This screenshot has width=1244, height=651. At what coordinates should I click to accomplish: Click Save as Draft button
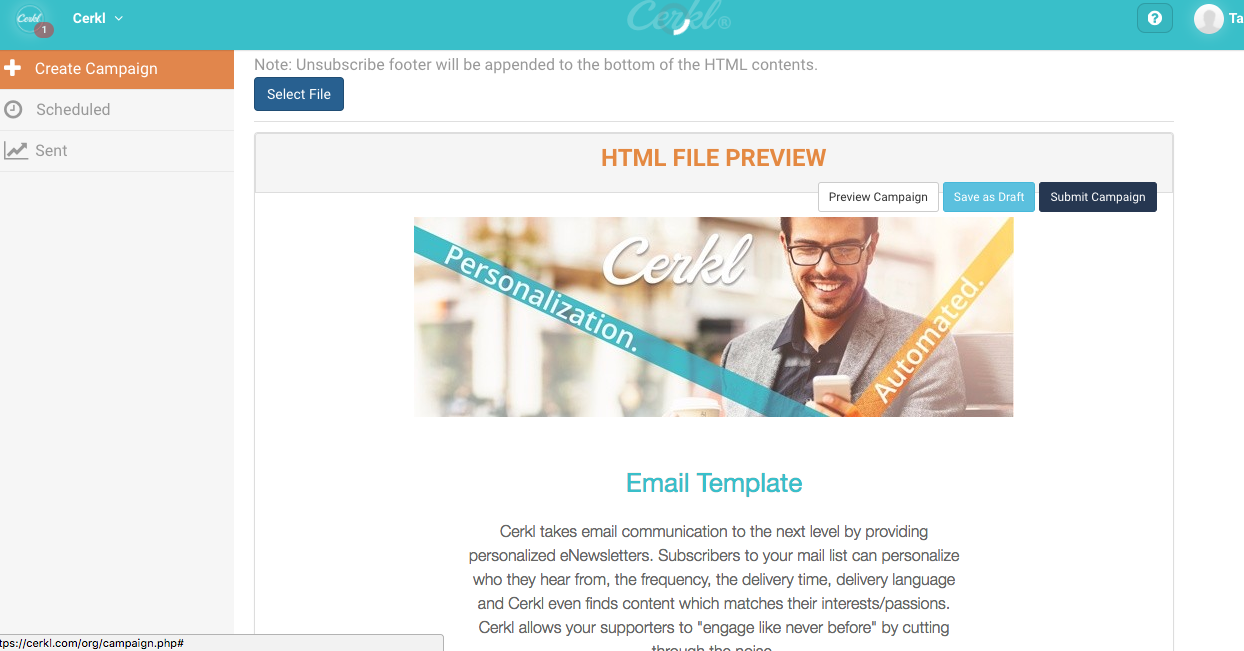(989, 197)
